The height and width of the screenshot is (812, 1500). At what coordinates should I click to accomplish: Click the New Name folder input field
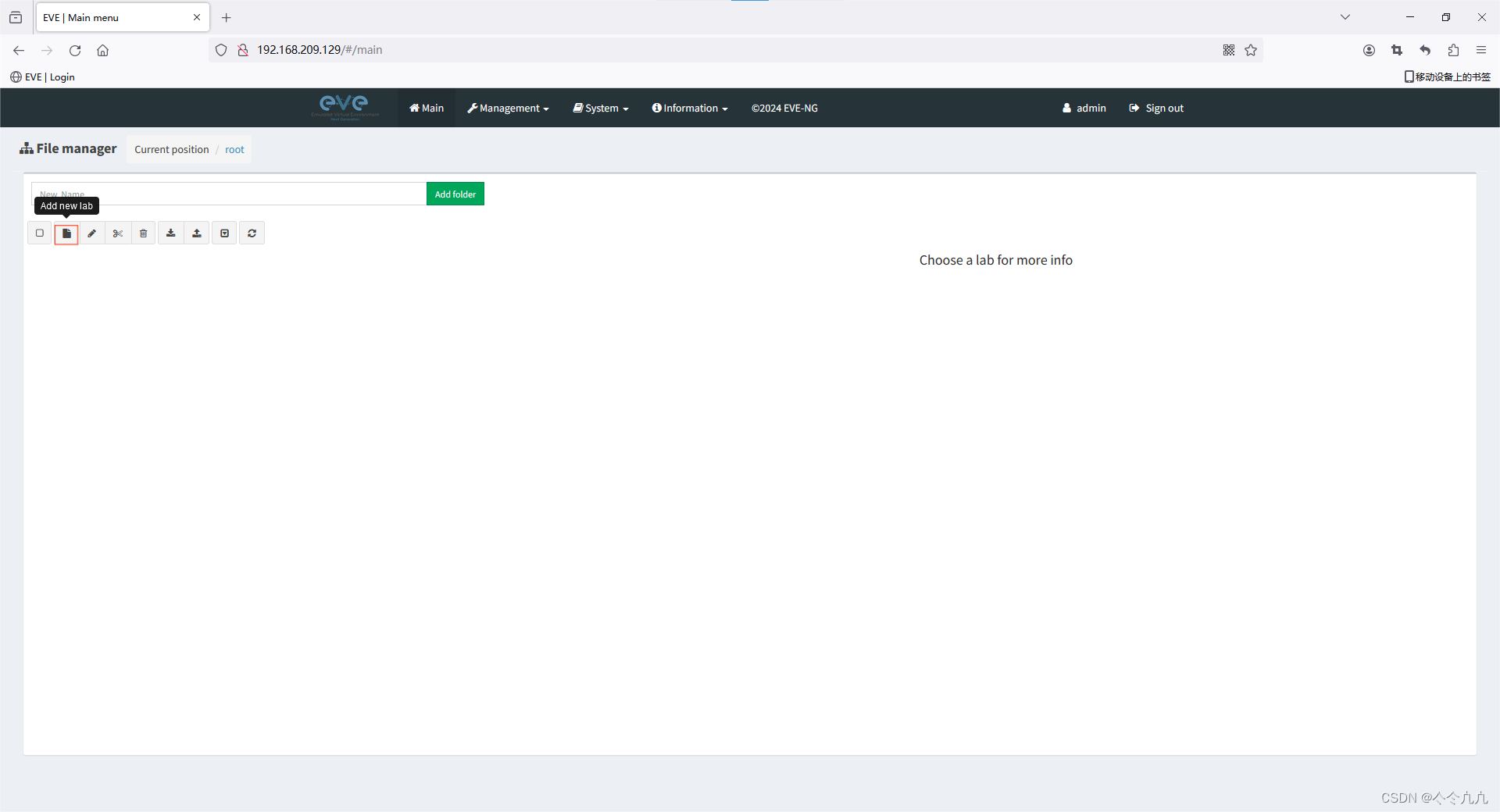click(229, 194)
